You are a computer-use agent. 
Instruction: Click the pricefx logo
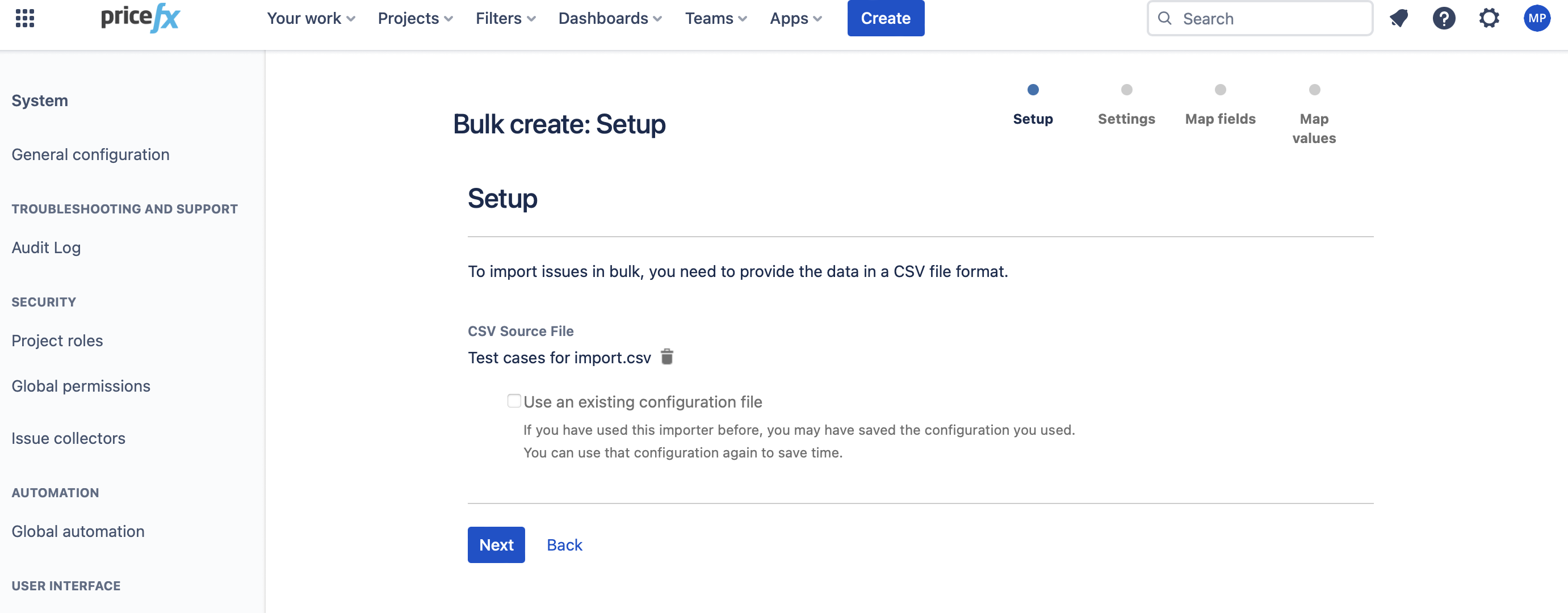click(141, 18)
